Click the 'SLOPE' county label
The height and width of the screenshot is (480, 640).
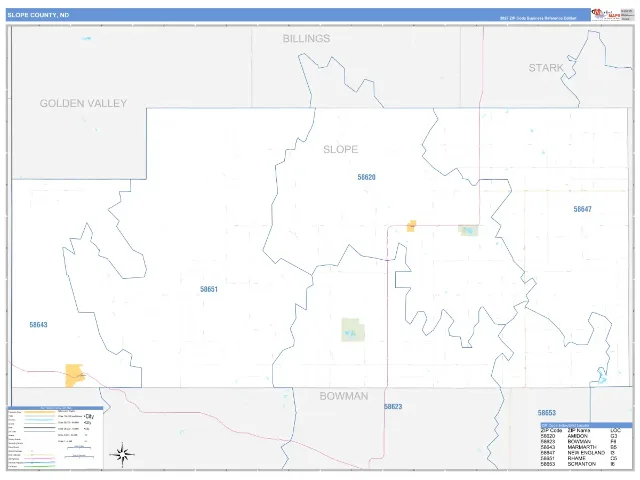click(341, 149)
